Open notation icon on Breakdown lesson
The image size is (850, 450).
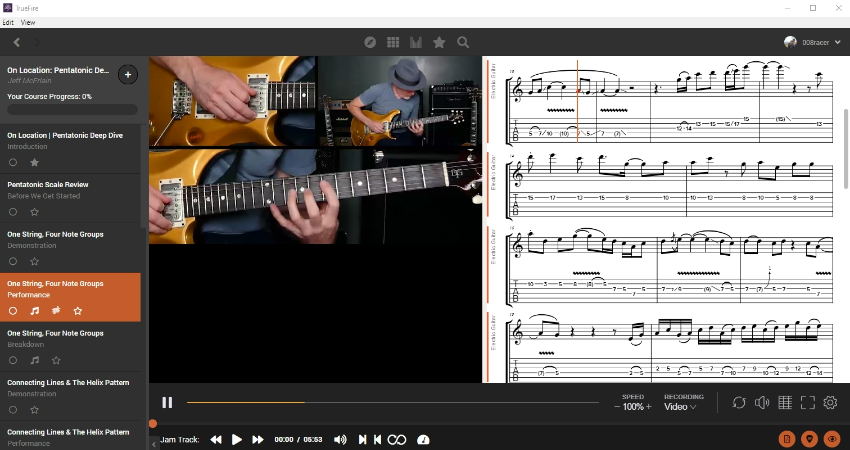[x=35, y=360]
